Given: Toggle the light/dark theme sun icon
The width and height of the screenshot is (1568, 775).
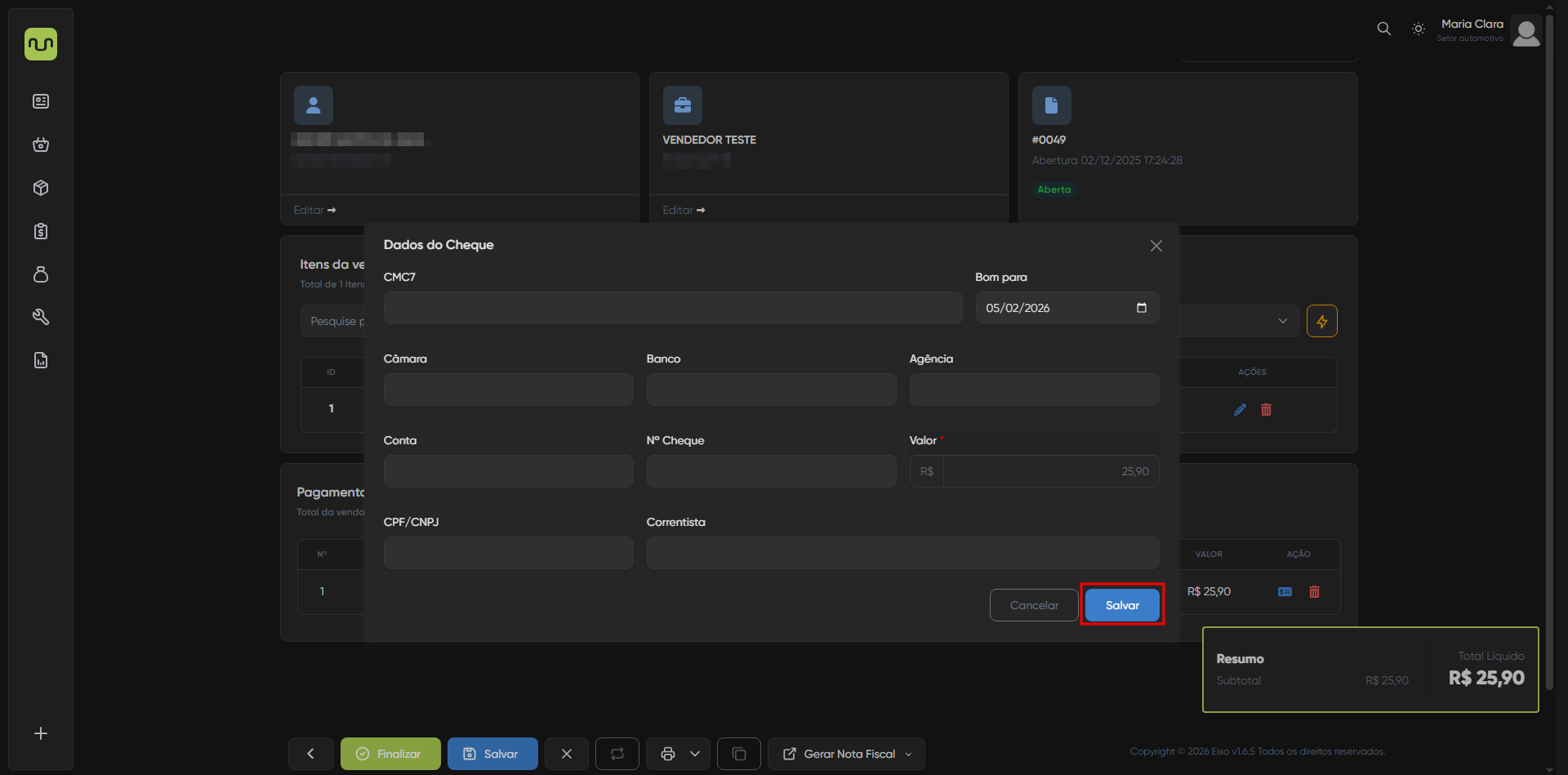Looking at the screenshot, I should 1419,29.
